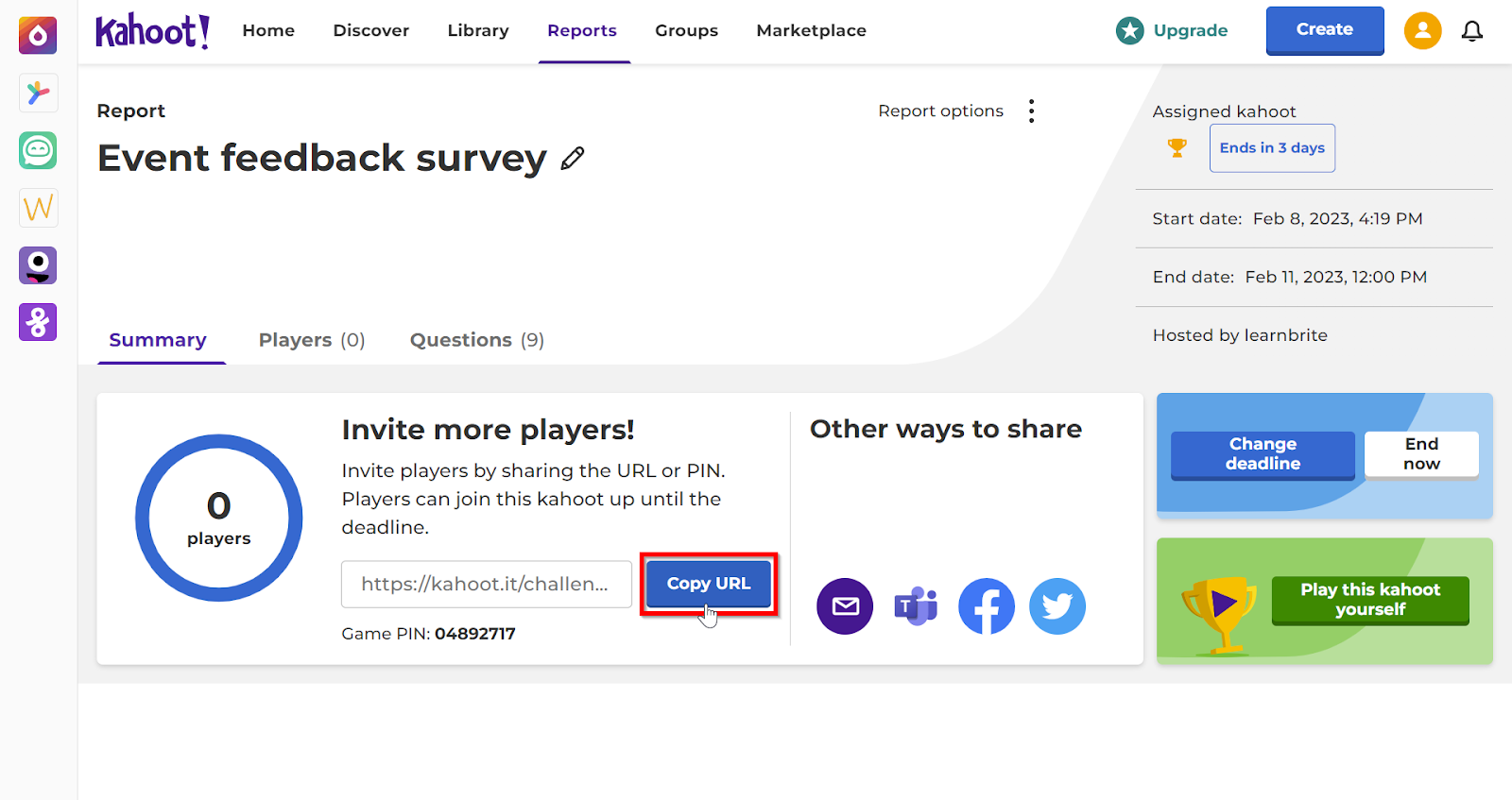Open the Discover page
1512x800 pixels.
[x=371, y=30]
